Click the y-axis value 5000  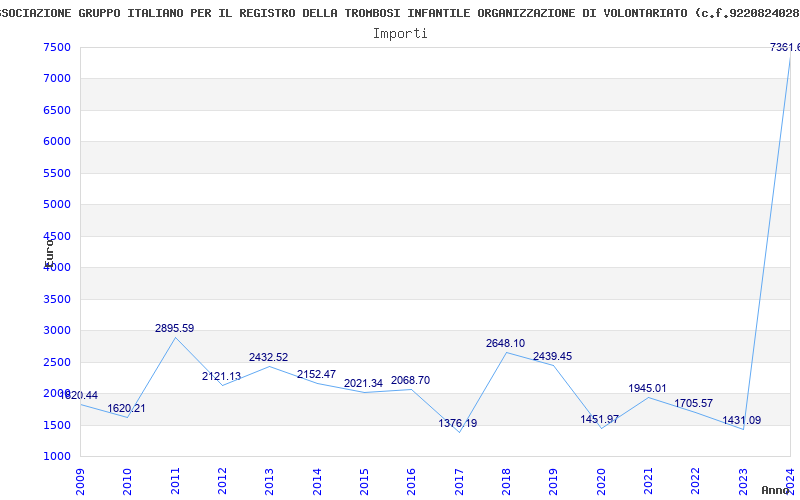tap(57, 205)
